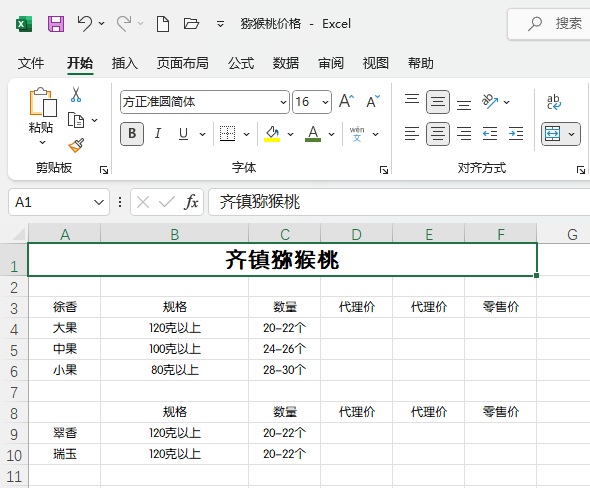Switch to the 视图 tab
Screen dimensions: 590x488
tap(376, 63)
